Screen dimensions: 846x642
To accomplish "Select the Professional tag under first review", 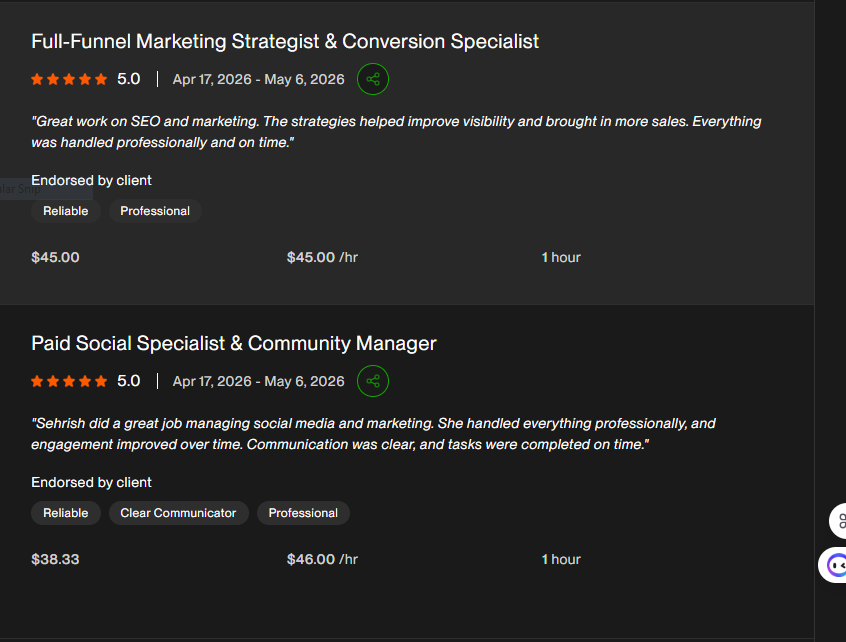I will [155, 211].
